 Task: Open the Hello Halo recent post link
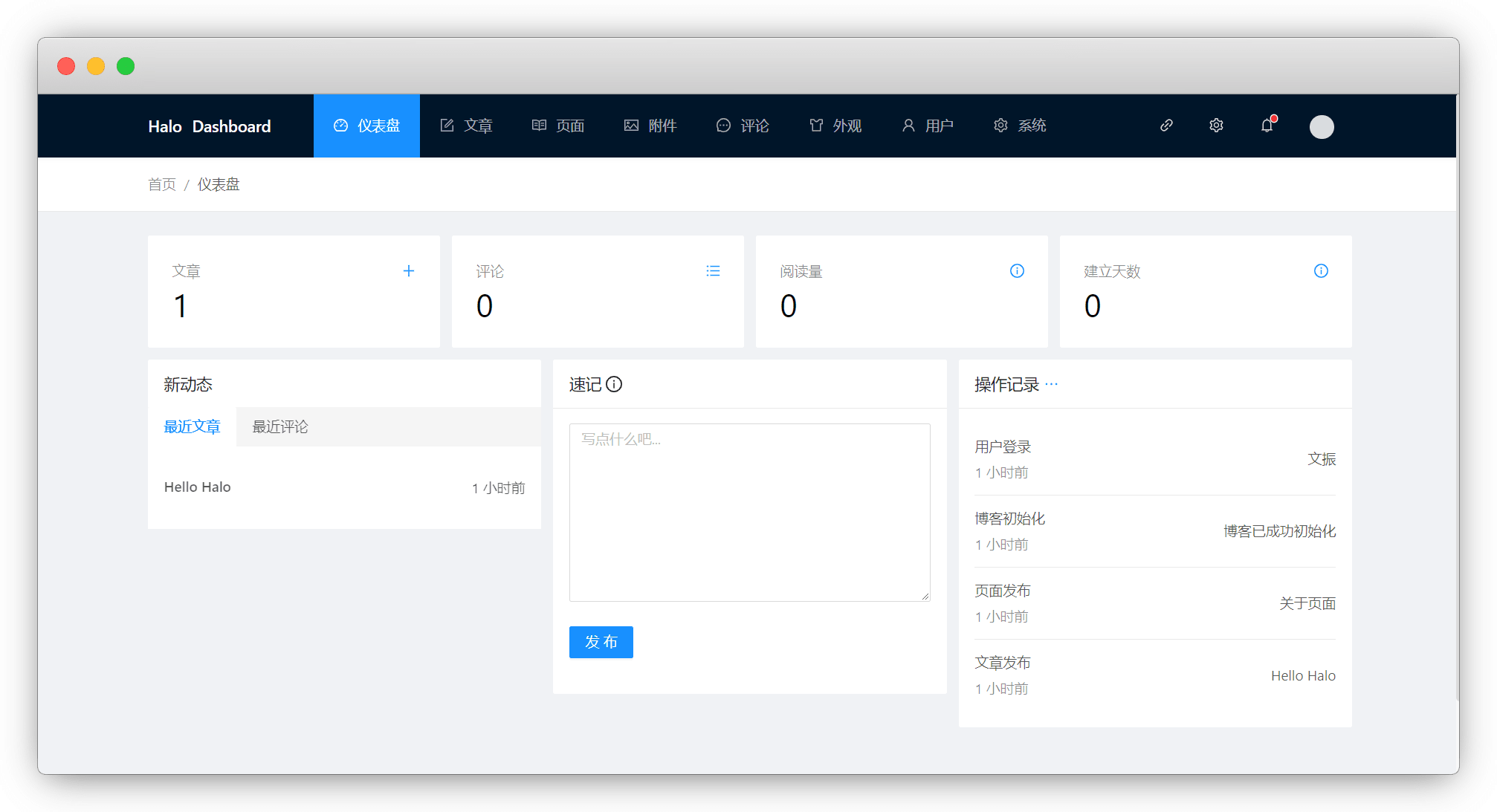pos(198,487)
